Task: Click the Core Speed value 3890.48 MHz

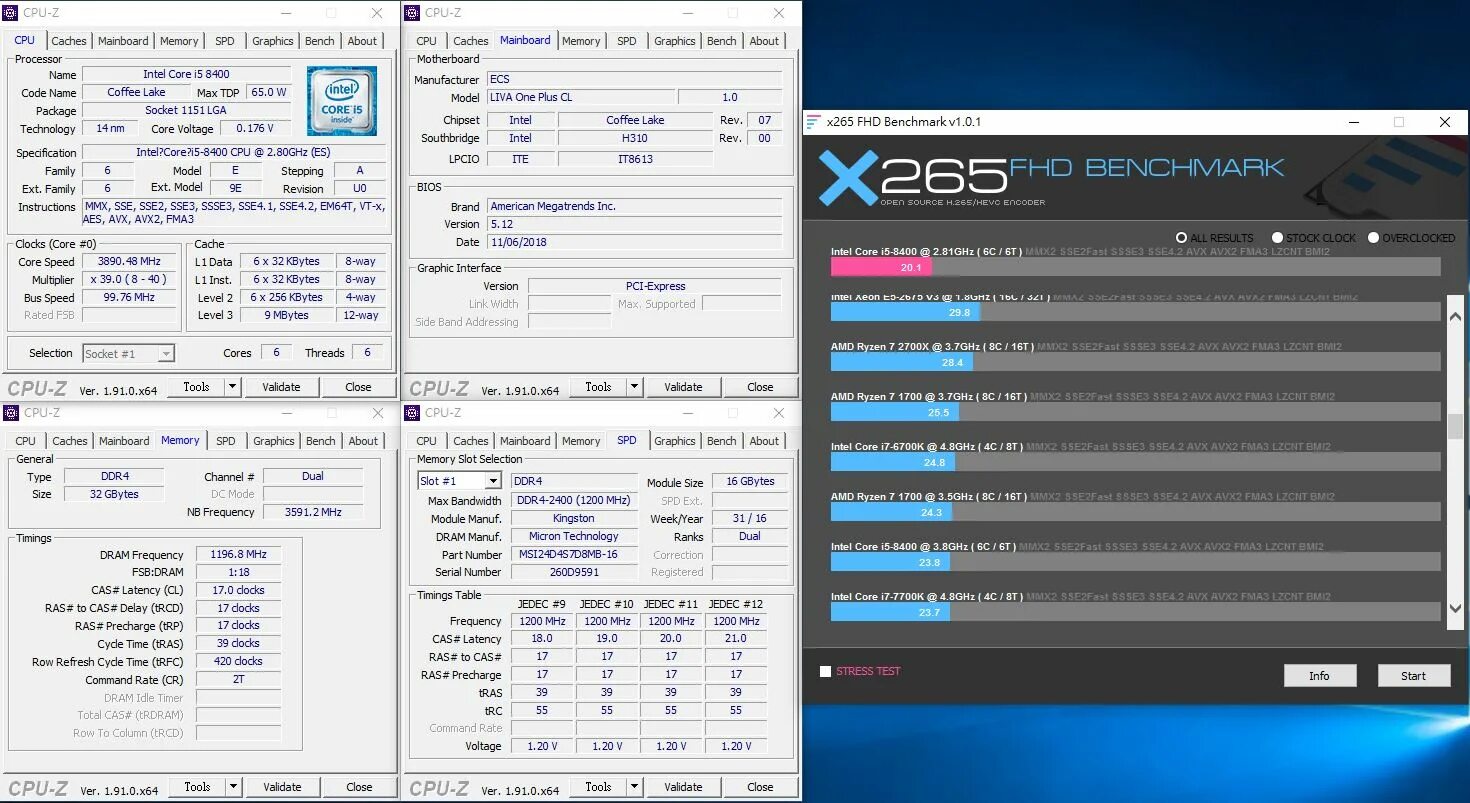Action: [x=129, y=262]
